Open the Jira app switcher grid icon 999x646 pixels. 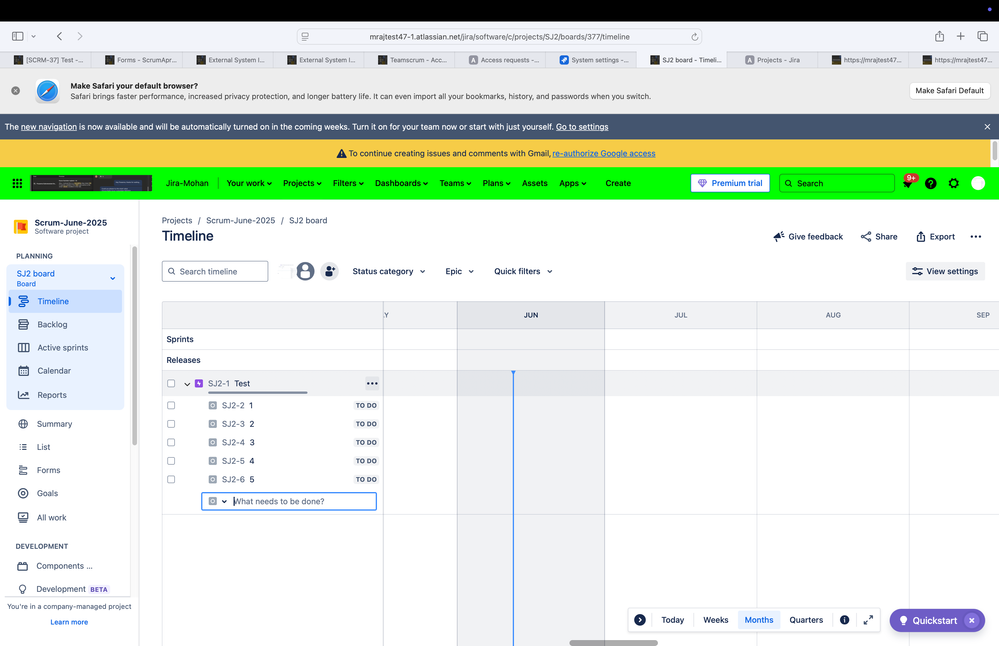click(x=17, y=183)
